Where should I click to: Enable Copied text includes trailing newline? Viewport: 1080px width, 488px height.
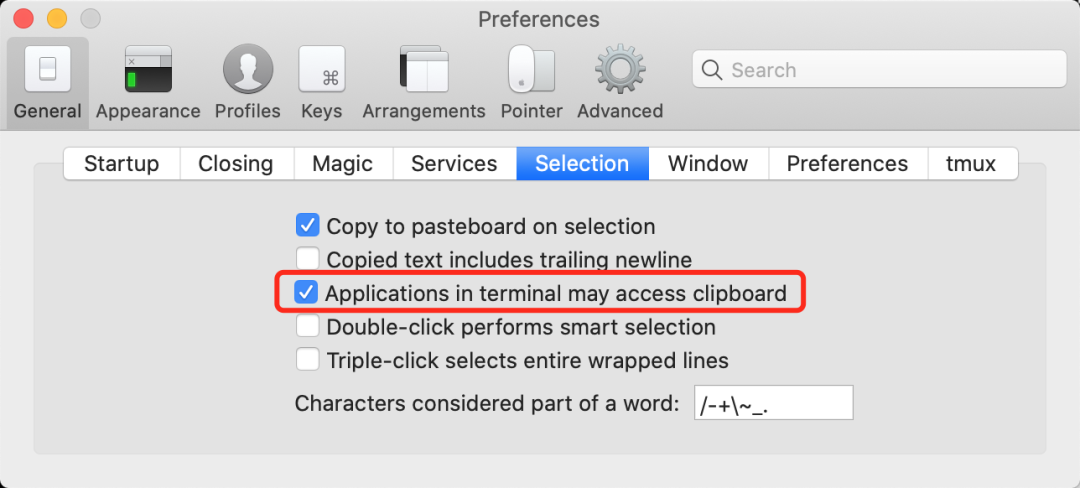click(308, 260)
